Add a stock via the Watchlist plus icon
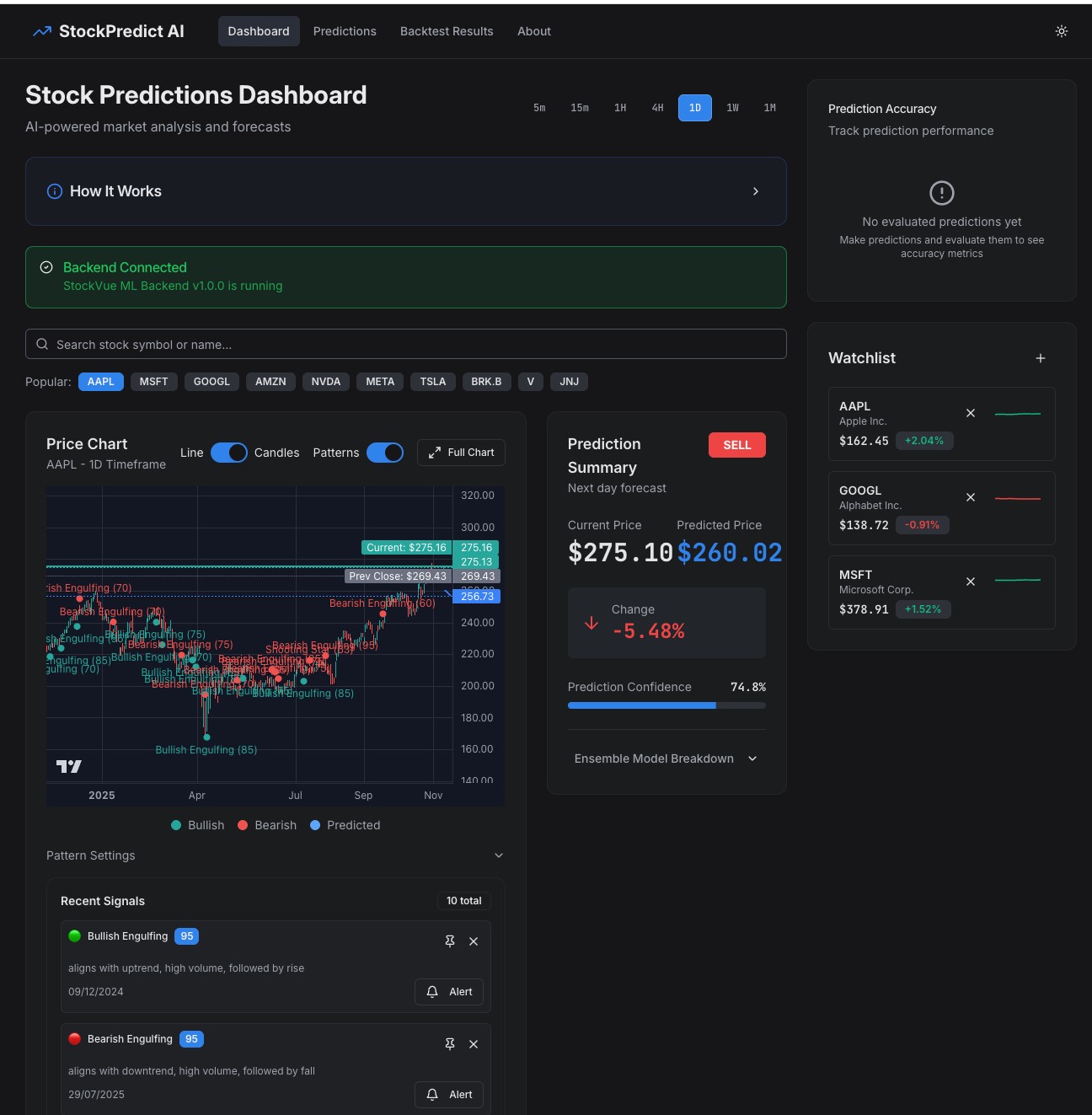The height and width of the screenshot is (1115, 1092). [1041, 358]
